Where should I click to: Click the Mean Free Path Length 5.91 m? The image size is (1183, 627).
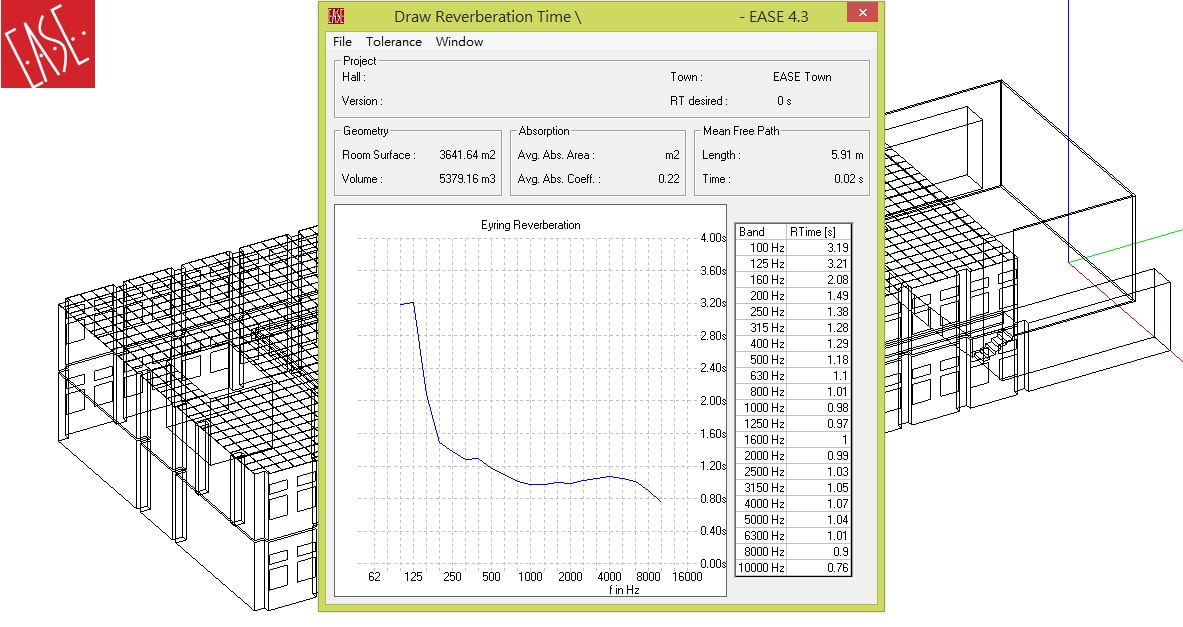tap(847, 155)
